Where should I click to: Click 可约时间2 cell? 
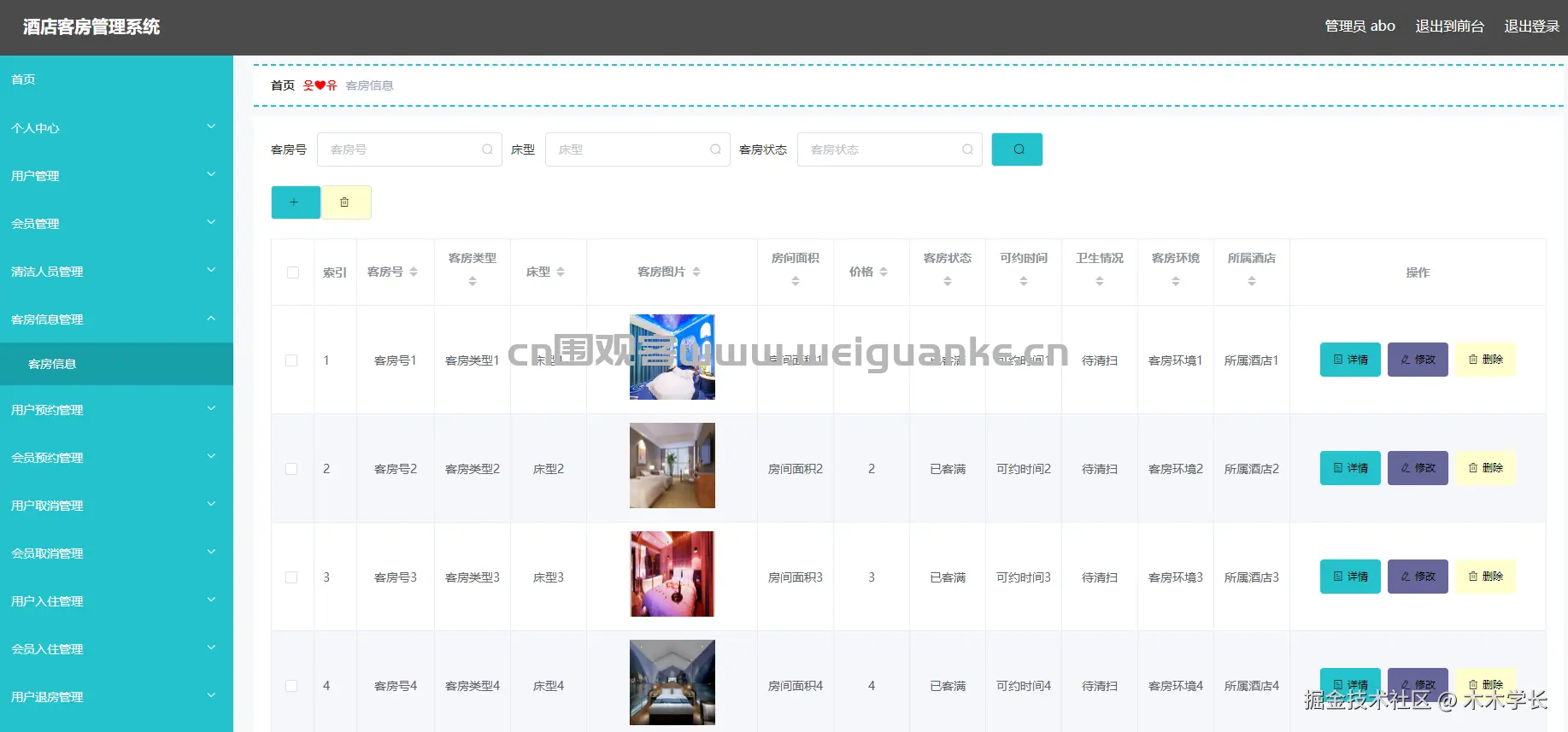pos(1024,469)
